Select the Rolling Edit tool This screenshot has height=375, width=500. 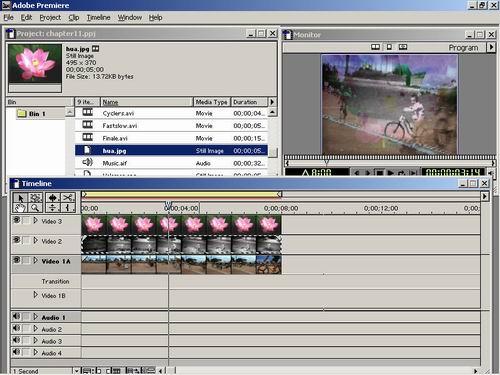coord(53,198)
